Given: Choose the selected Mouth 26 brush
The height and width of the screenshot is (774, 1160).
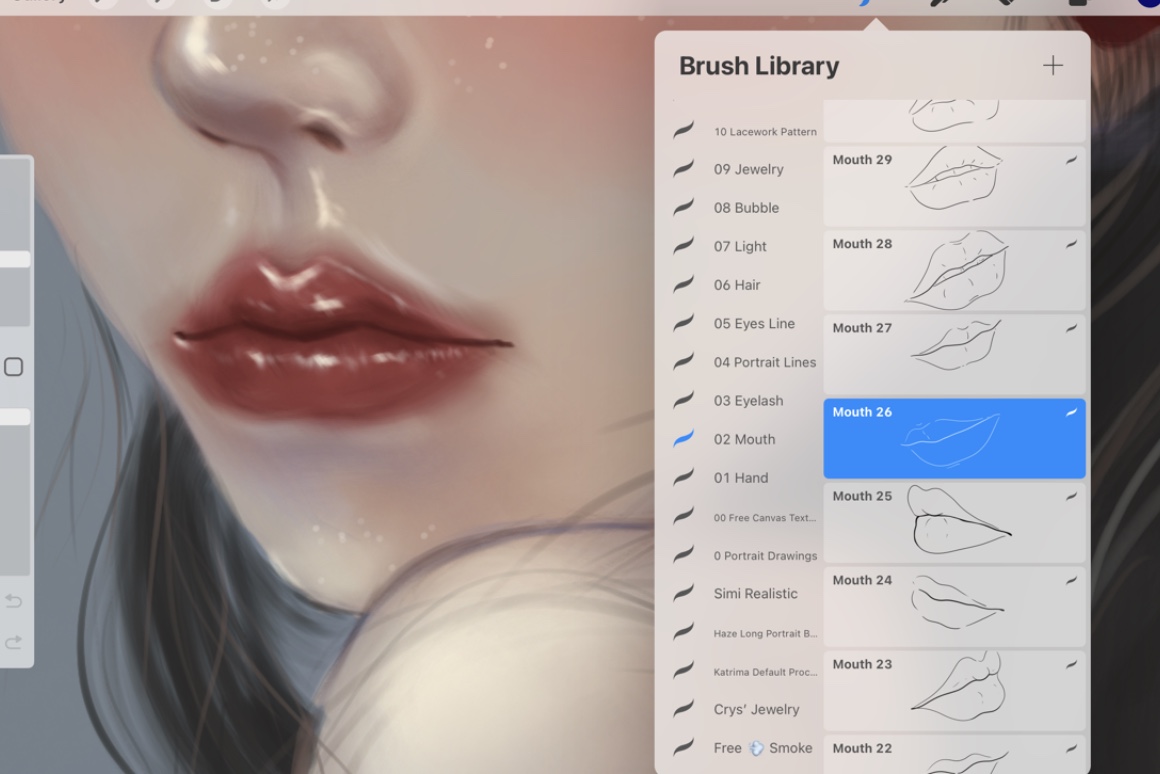Looking at the screenshot, I should click(954, 438).
